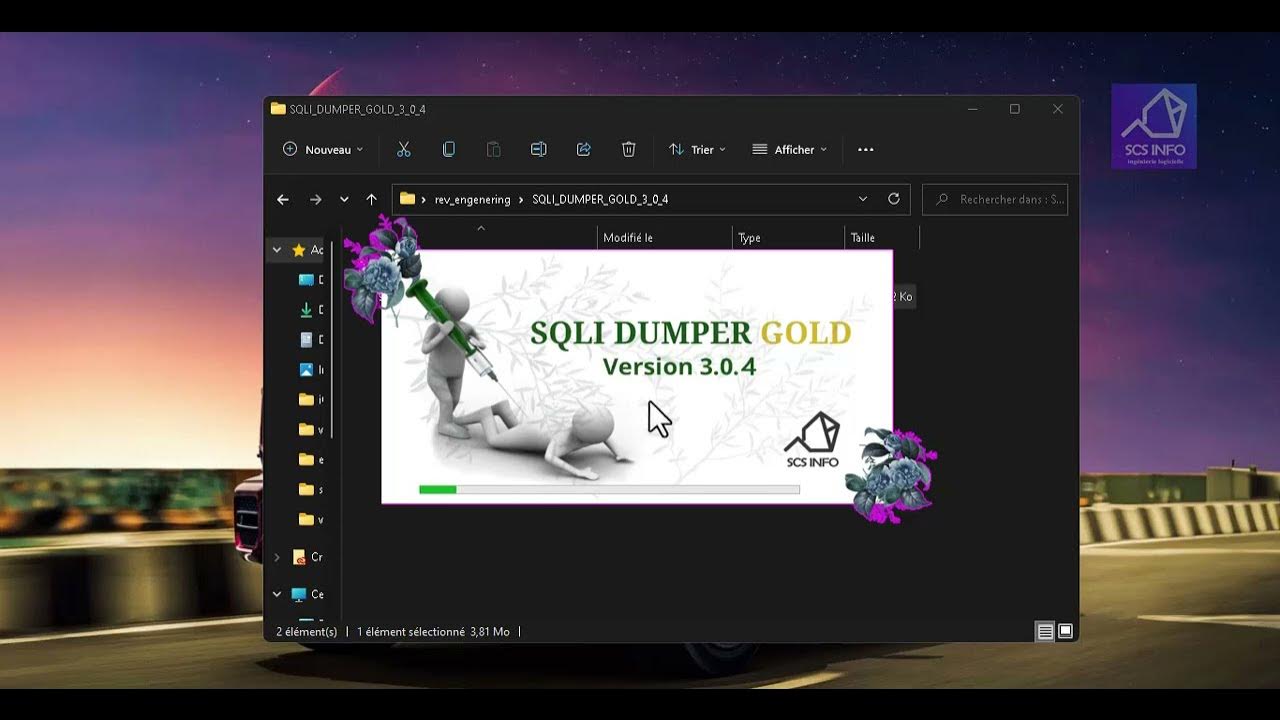The image size is (1280, 720).
Task: Click the search magnifier icon
Action: coord(941,199)
